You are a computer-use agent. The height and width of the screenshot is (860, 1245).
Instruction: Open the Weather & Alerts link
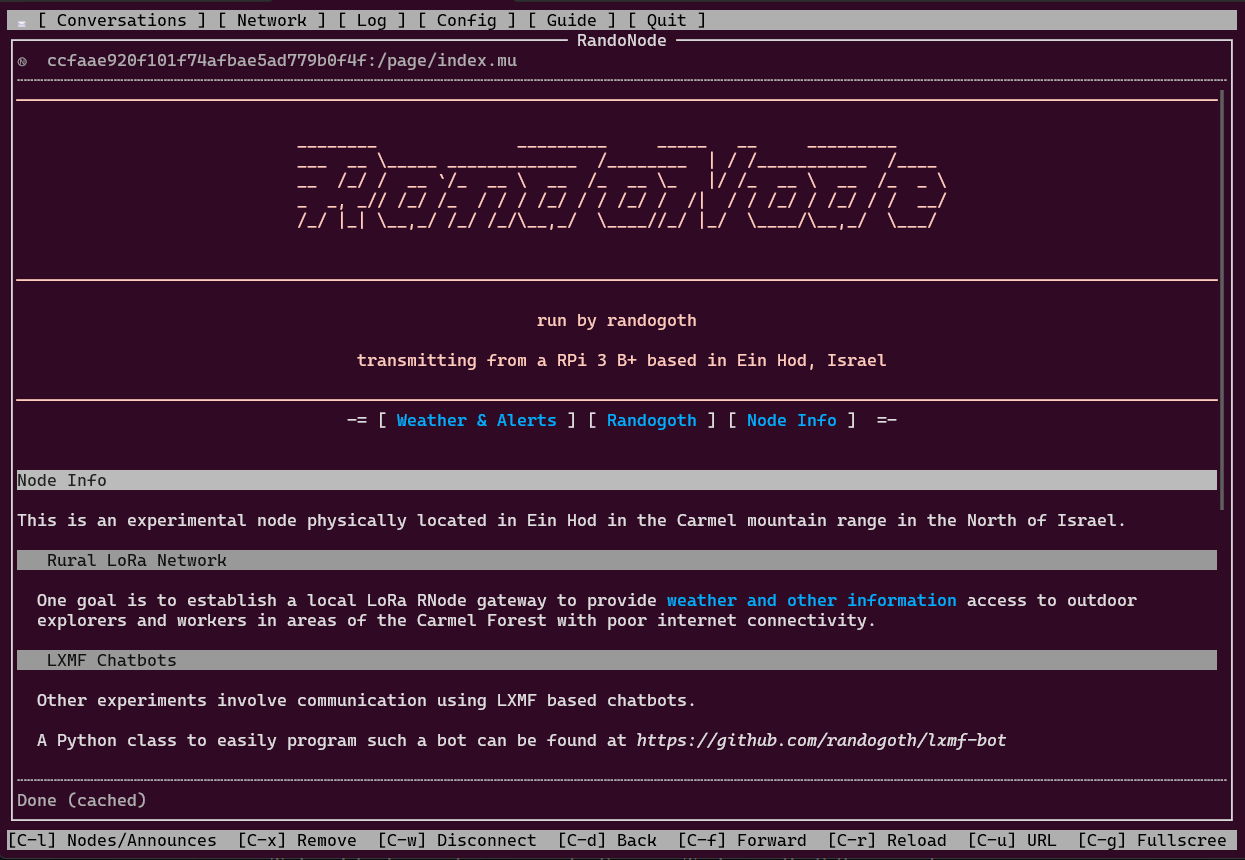tap(476, 420)
